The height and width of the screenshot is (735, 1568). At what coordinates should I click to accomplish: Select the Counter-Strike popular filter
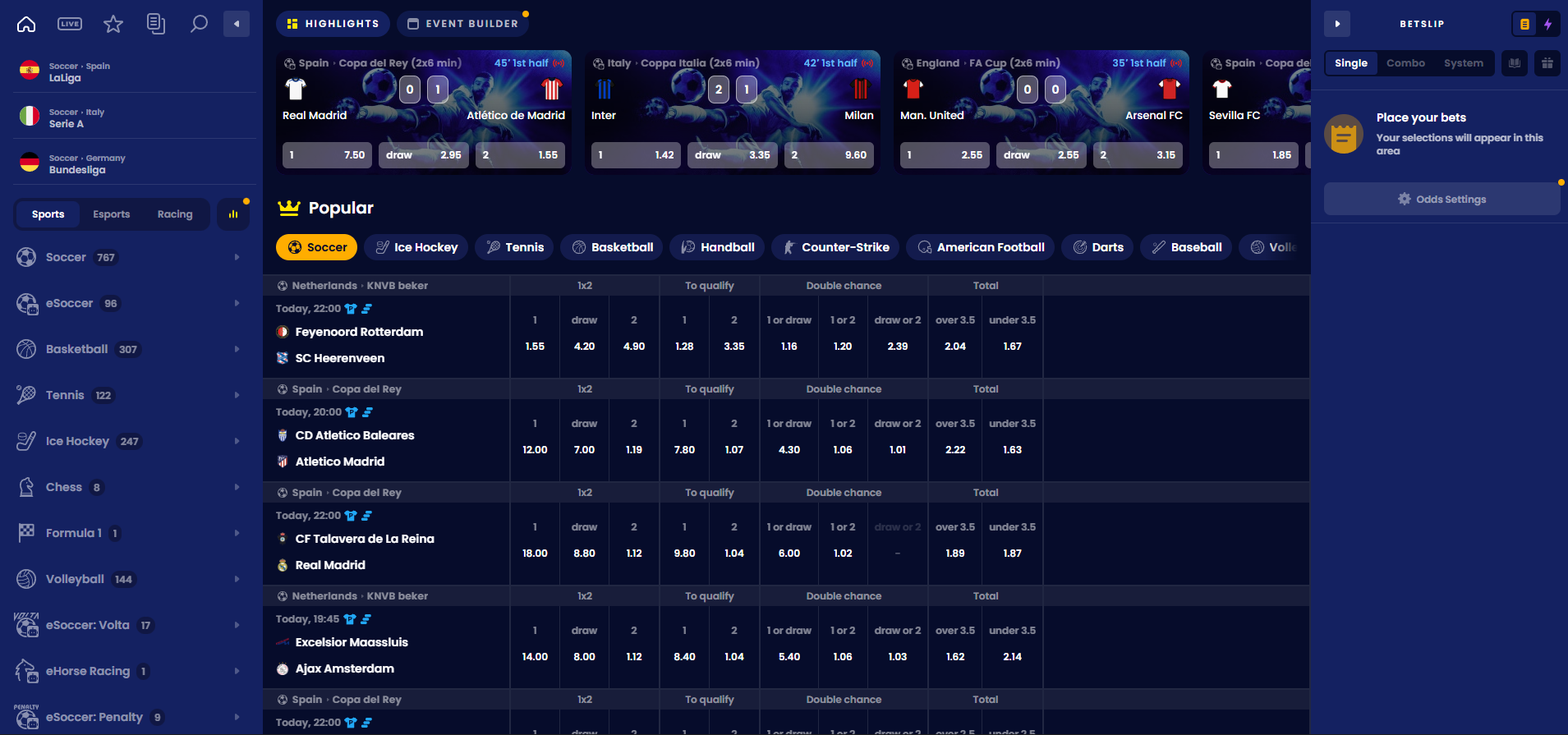click(835, 247)
